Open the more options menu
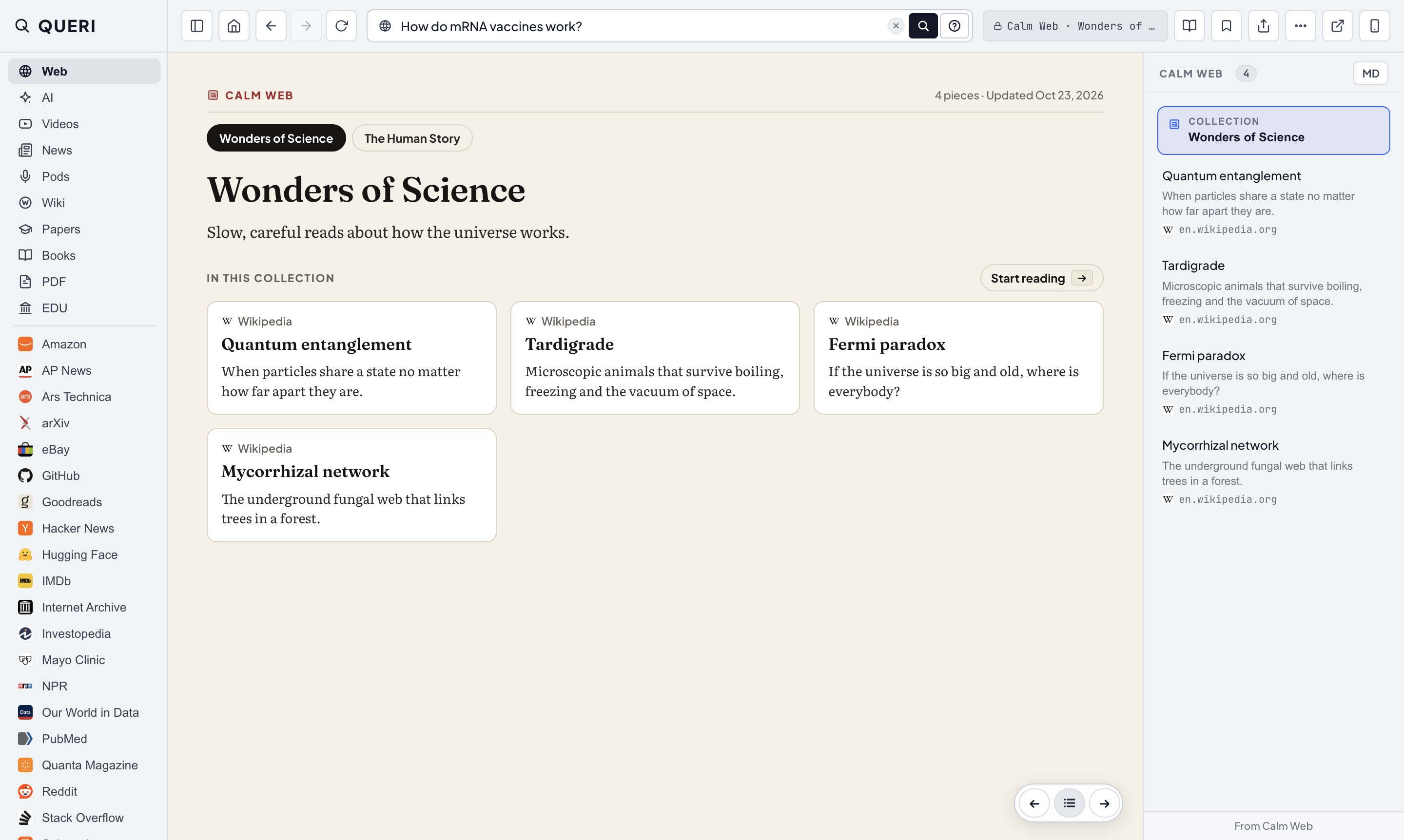The image size is (1404, 840). pyautogui.click(x=1300, y=26)
